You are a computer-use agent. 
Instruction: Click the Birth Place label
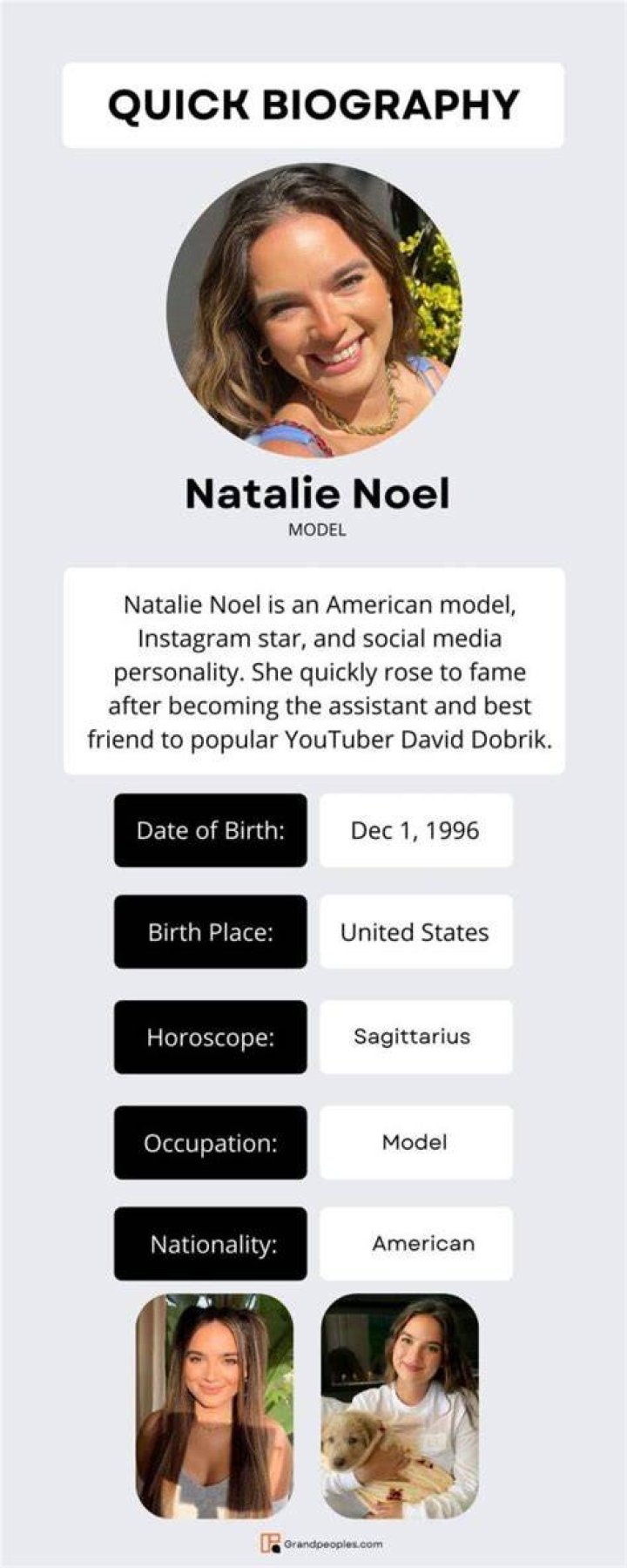(211, 932)
